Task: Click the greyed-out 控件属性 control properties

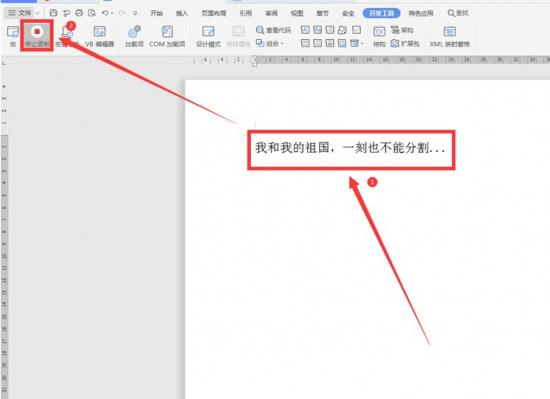Action: pyautogui.click(x=238, y=36)
